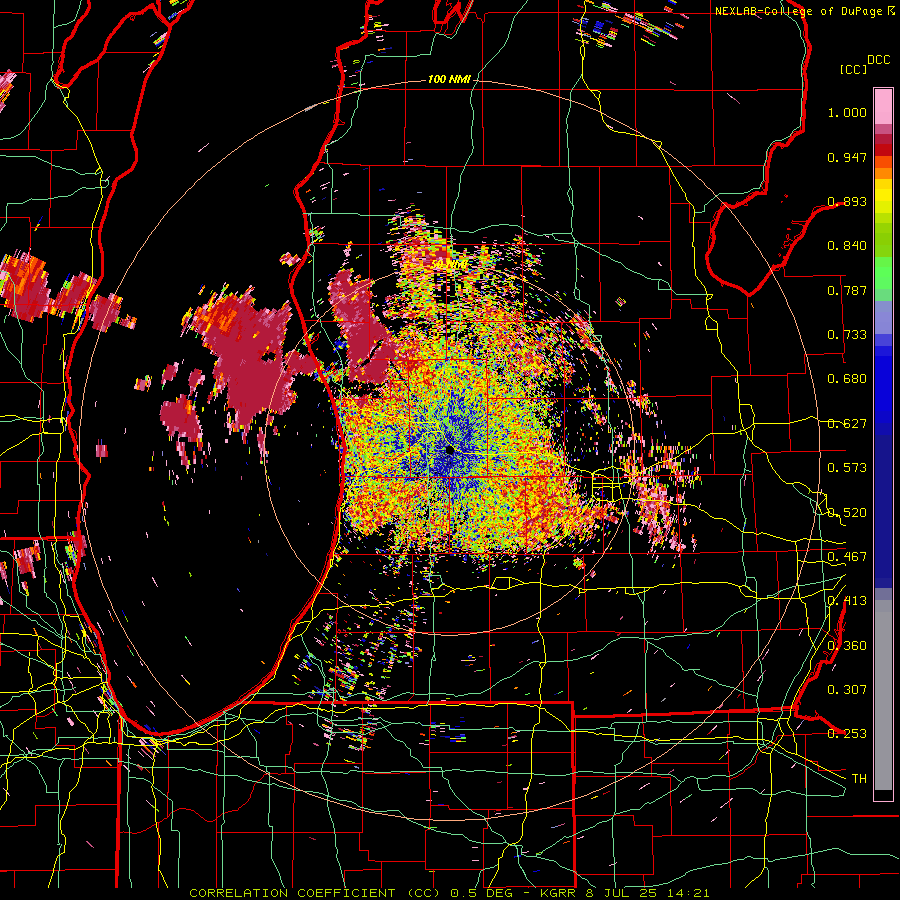Screen dimensions: 900x900
Task: Click the 100 NMI range ring label
Action: tap(449, 79)
